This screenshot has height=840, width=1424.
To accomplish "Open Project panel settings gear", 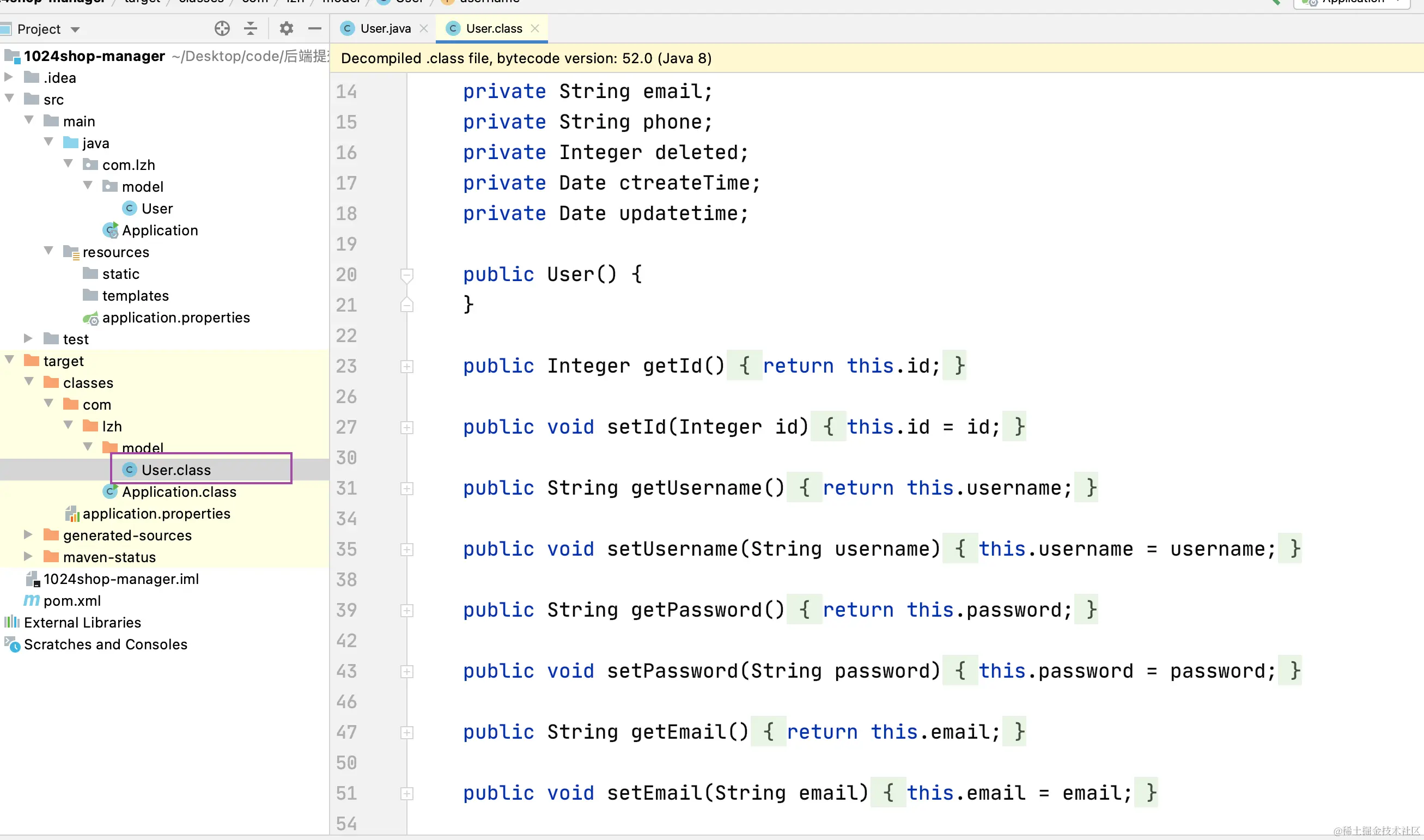I will (287, 28).
